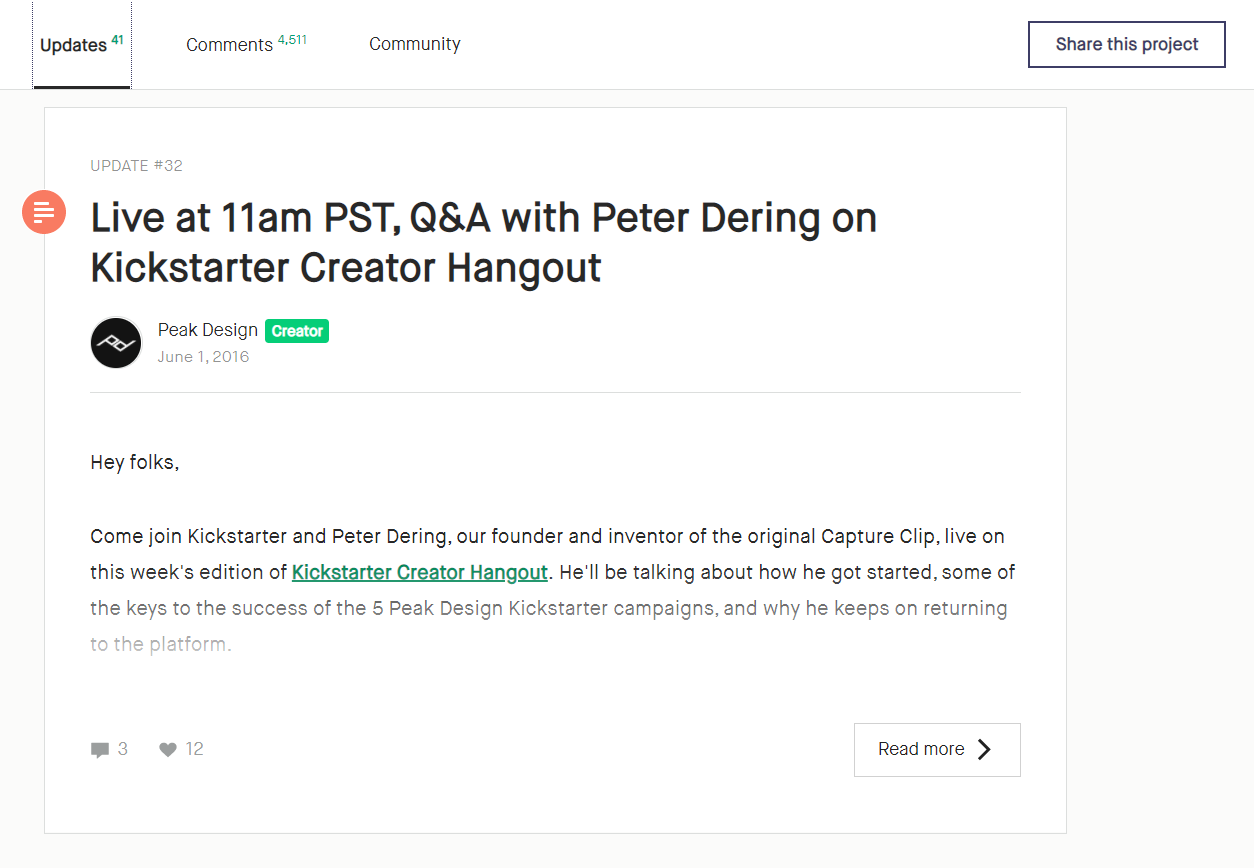
Task: Open the Comments tab
Action: click(x=246, y=44)
